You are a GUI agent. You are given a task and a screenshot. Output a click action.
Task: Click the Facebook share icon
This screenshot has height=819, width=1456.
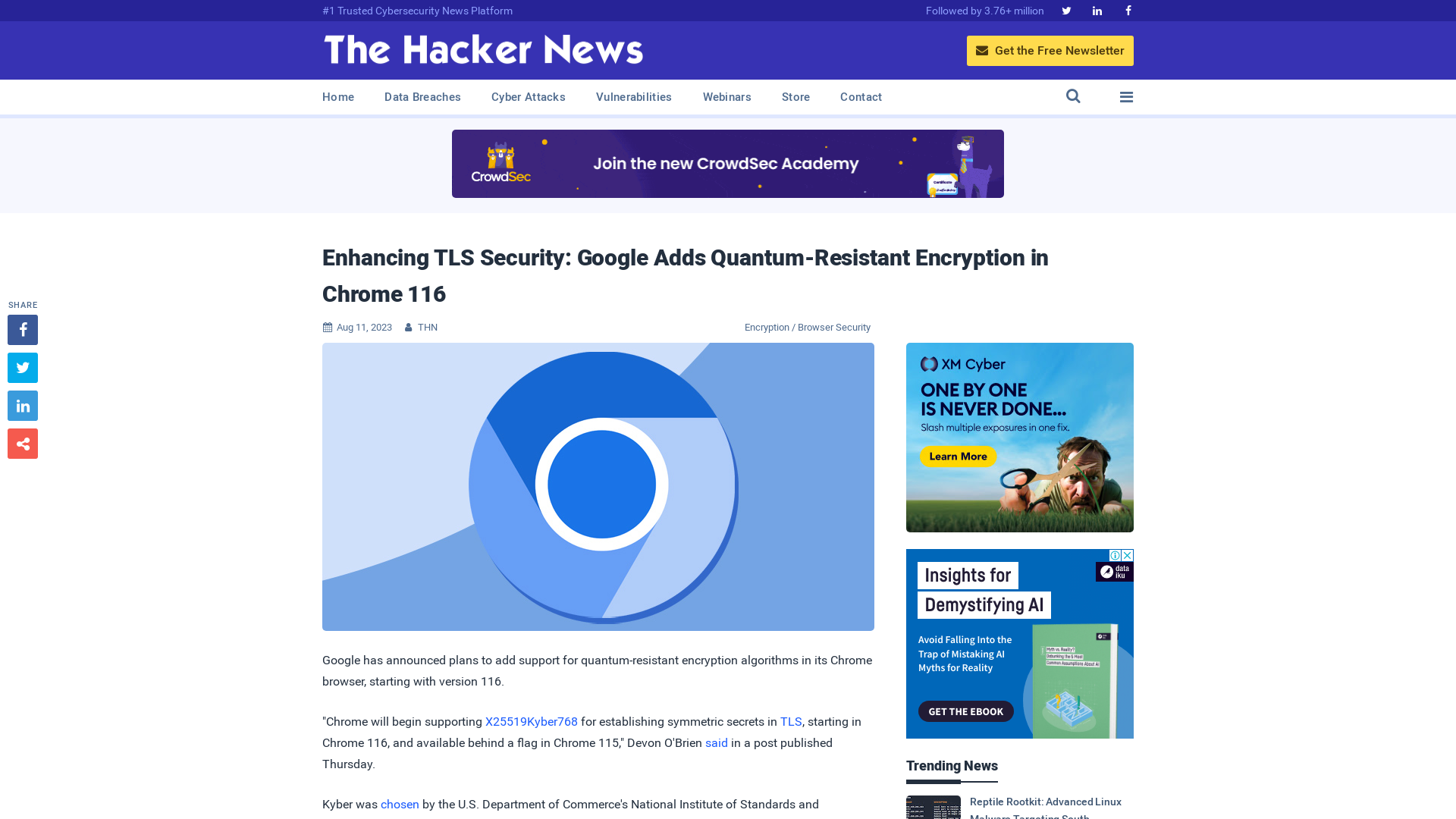click(22, 330)
